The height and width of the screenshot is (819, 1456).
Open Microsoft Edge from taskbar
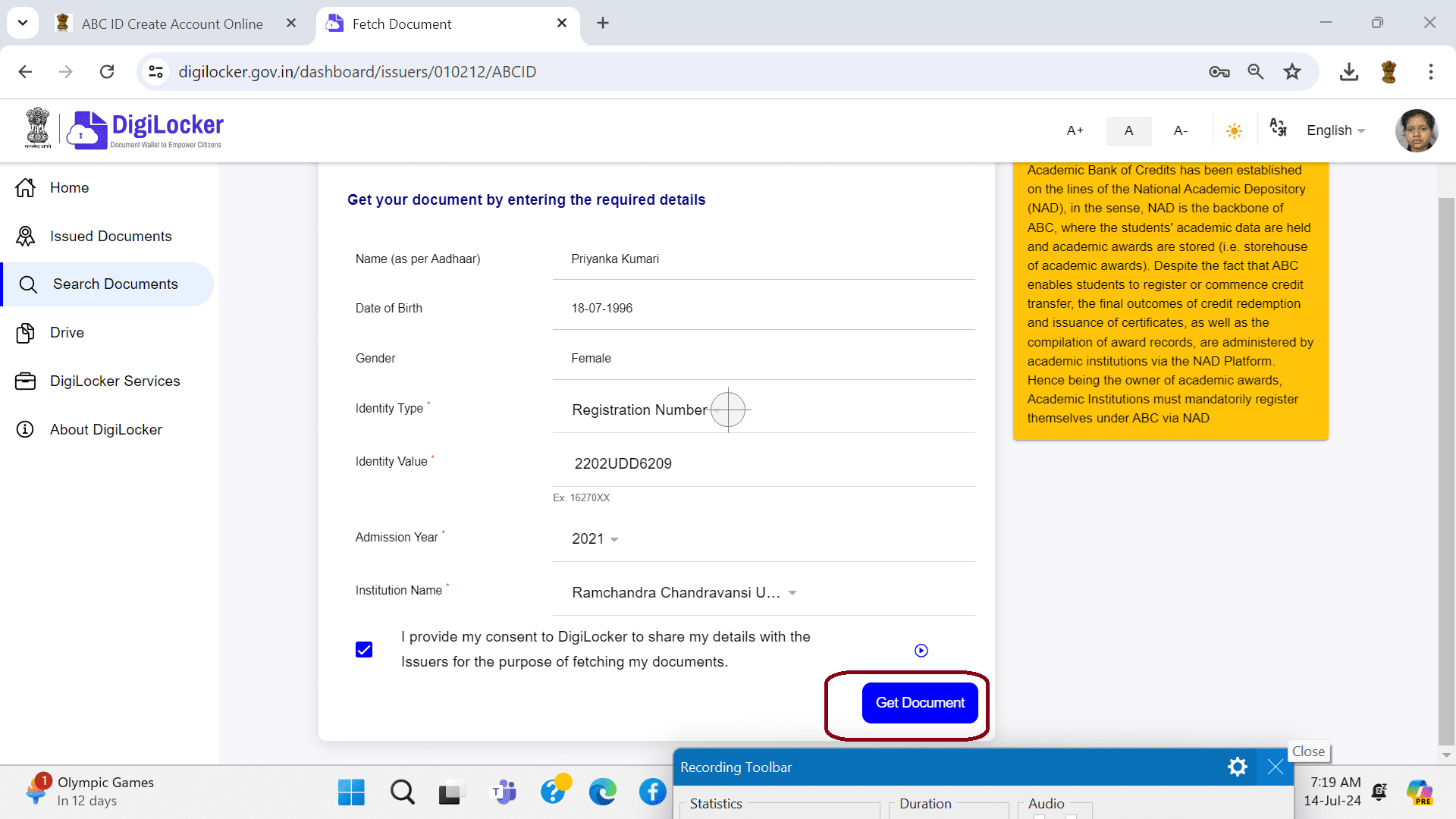coord(603,792)
